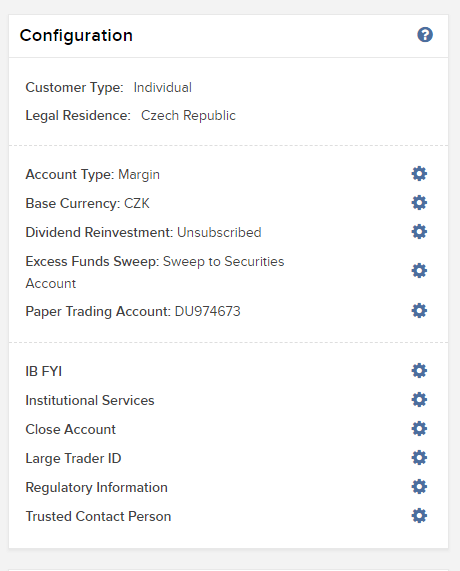Click the Margin account type value
Screen dimensions: 460x571
coord(139,175)
